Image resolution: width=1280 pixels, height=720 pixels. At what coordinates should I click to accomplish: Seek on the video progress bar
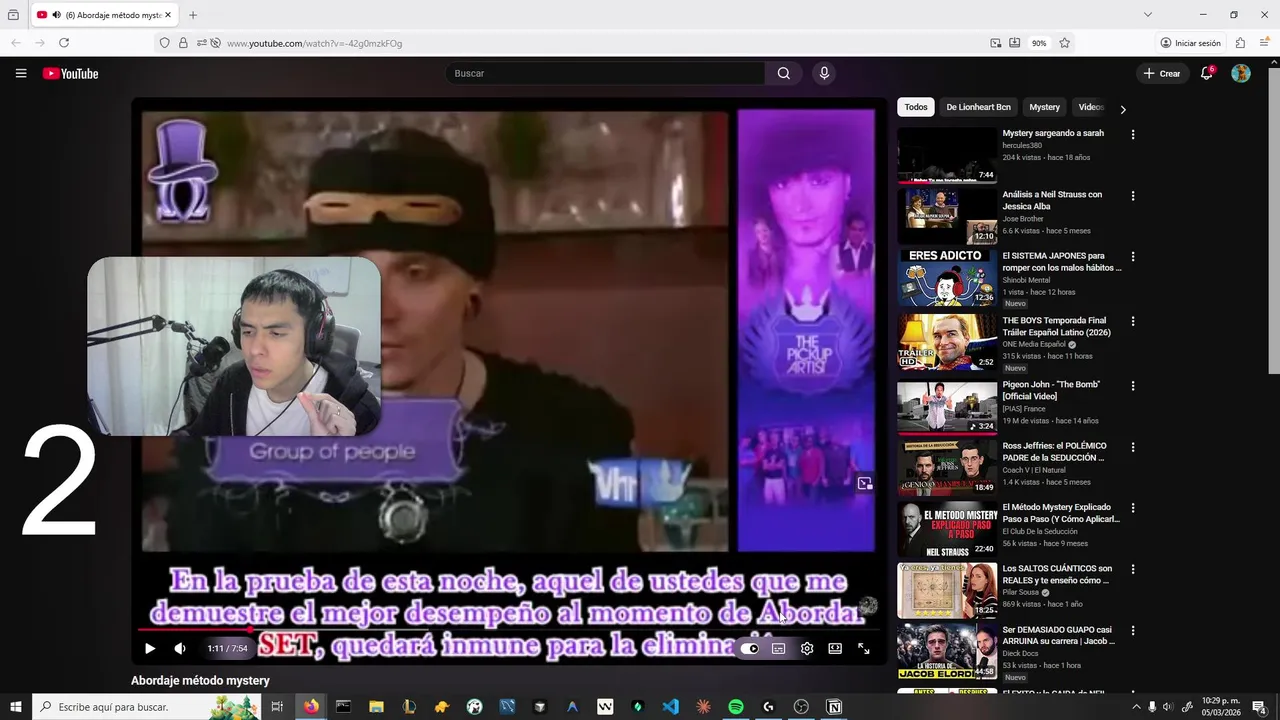tap(509, 629)
